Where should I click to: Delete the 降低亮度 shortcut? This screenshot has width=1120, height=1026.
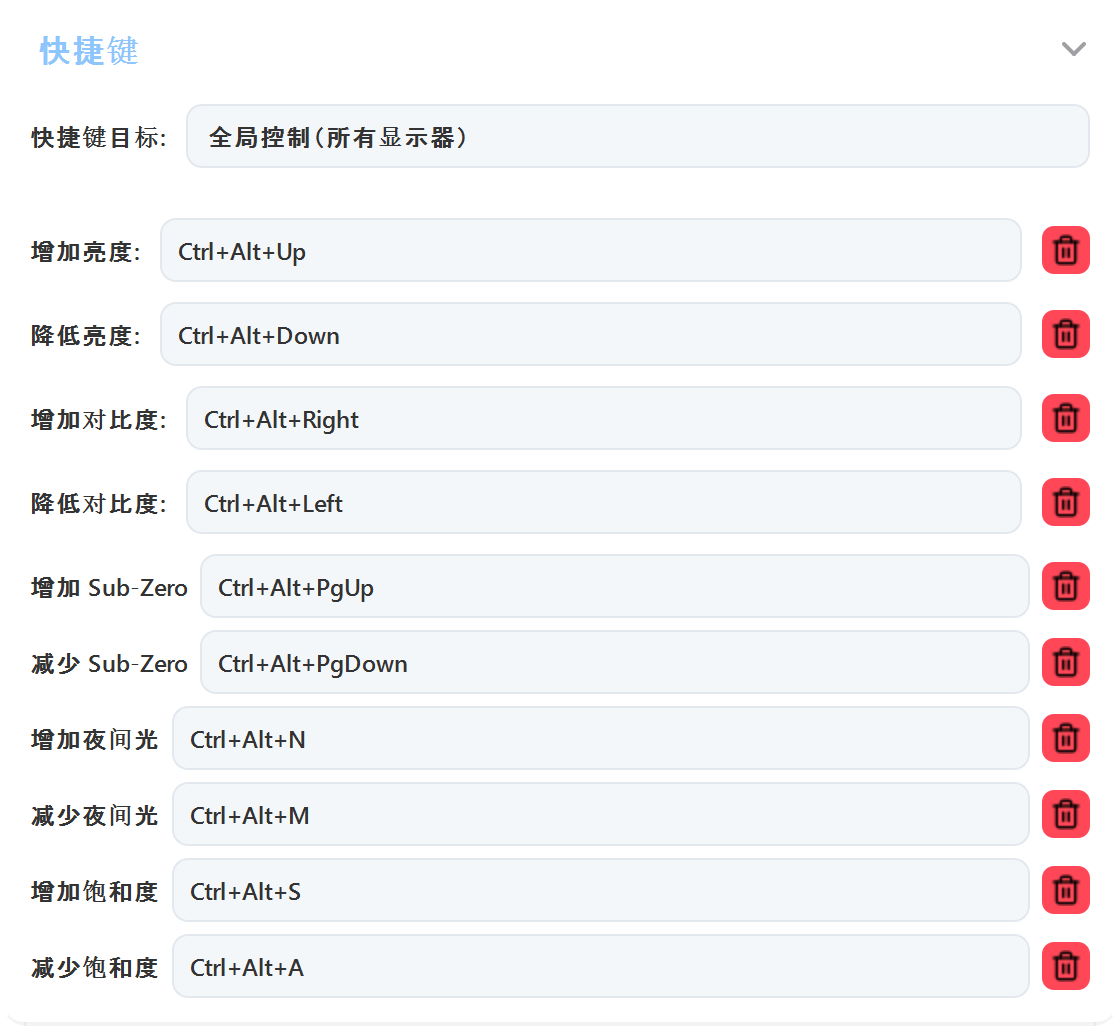1065,334
